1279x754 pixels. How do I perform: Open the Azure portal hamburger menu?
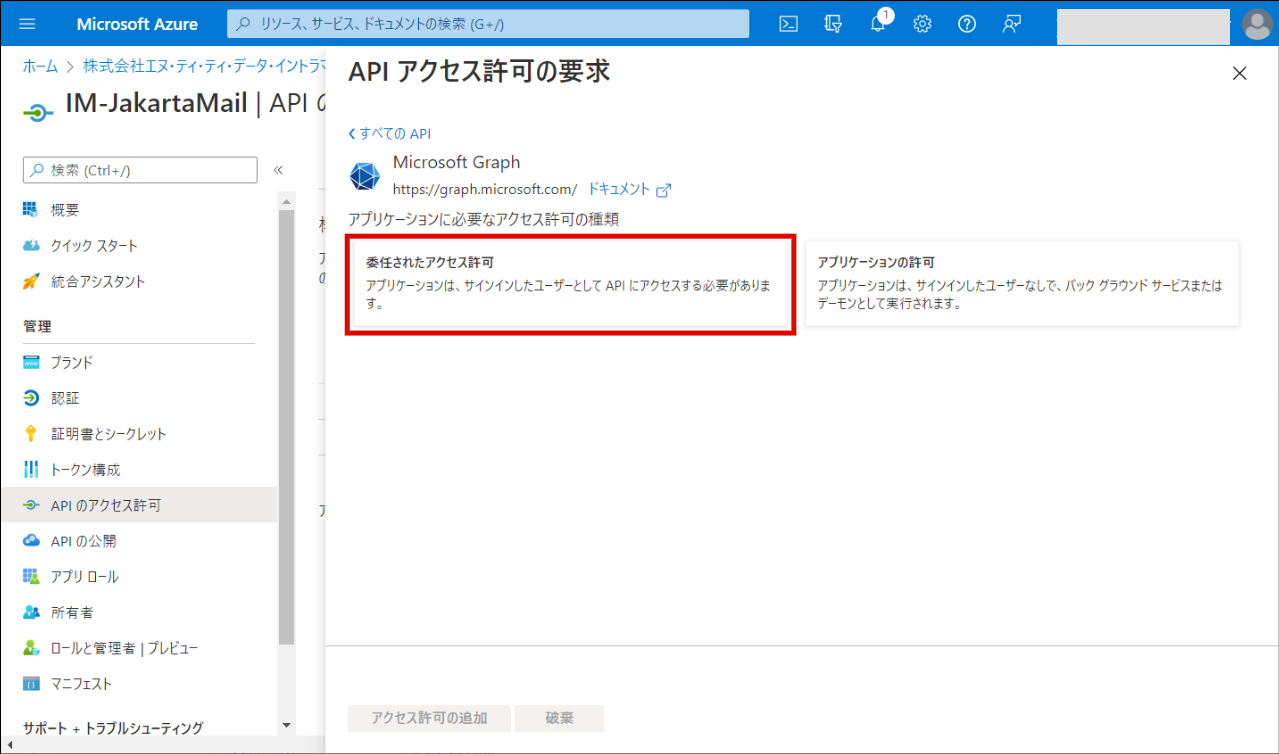coord(27,24)
